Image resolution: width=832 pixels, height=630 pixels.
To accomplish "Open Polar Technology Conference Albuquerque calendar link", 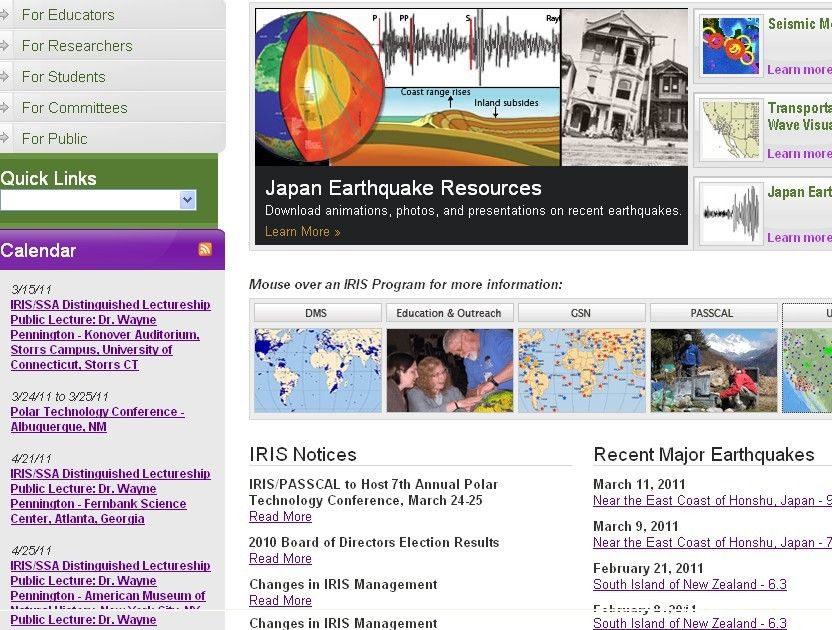I will point(97,419).
